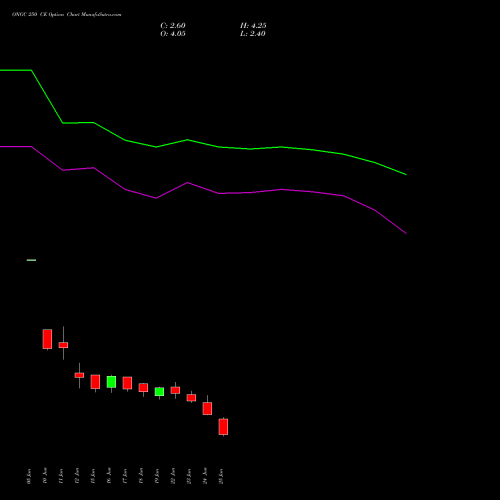Click the lowest red candle above 25 Jan

tap(223, 427)
